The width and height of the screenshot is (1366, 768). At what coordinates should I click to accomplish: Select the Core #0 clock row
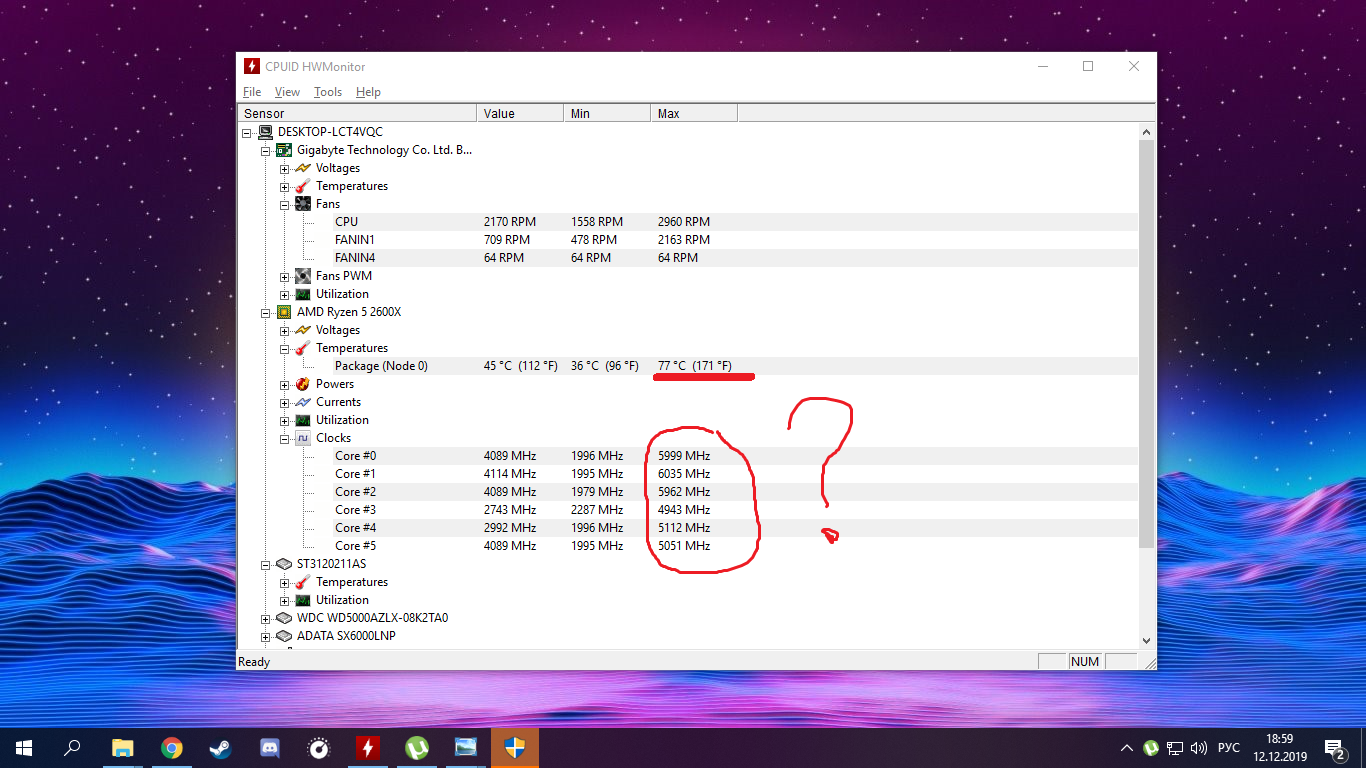[x=735, y=456]
